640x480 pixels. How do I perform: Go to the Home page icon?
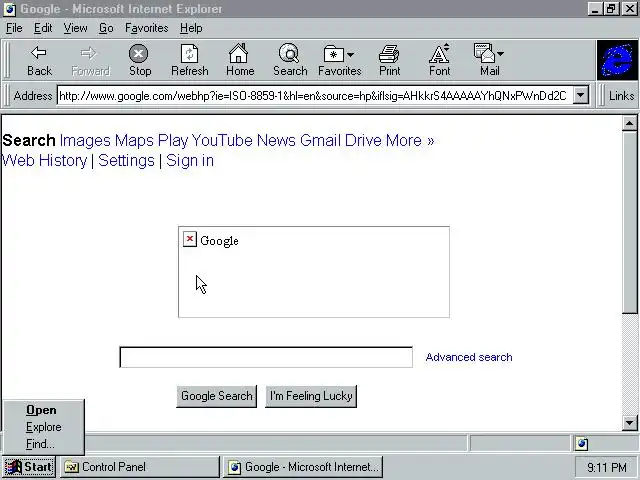click(240, 60)
